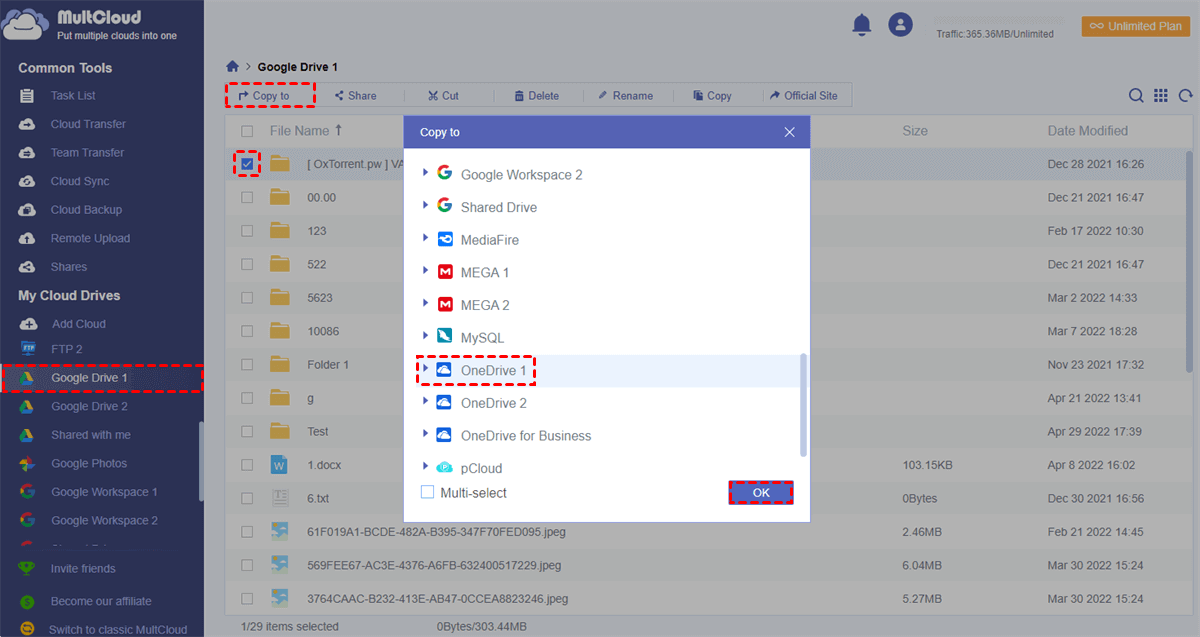Click the Shares sidebar icon
The height and width of the screenshot is (637, 1200).
tap(28, 267)
